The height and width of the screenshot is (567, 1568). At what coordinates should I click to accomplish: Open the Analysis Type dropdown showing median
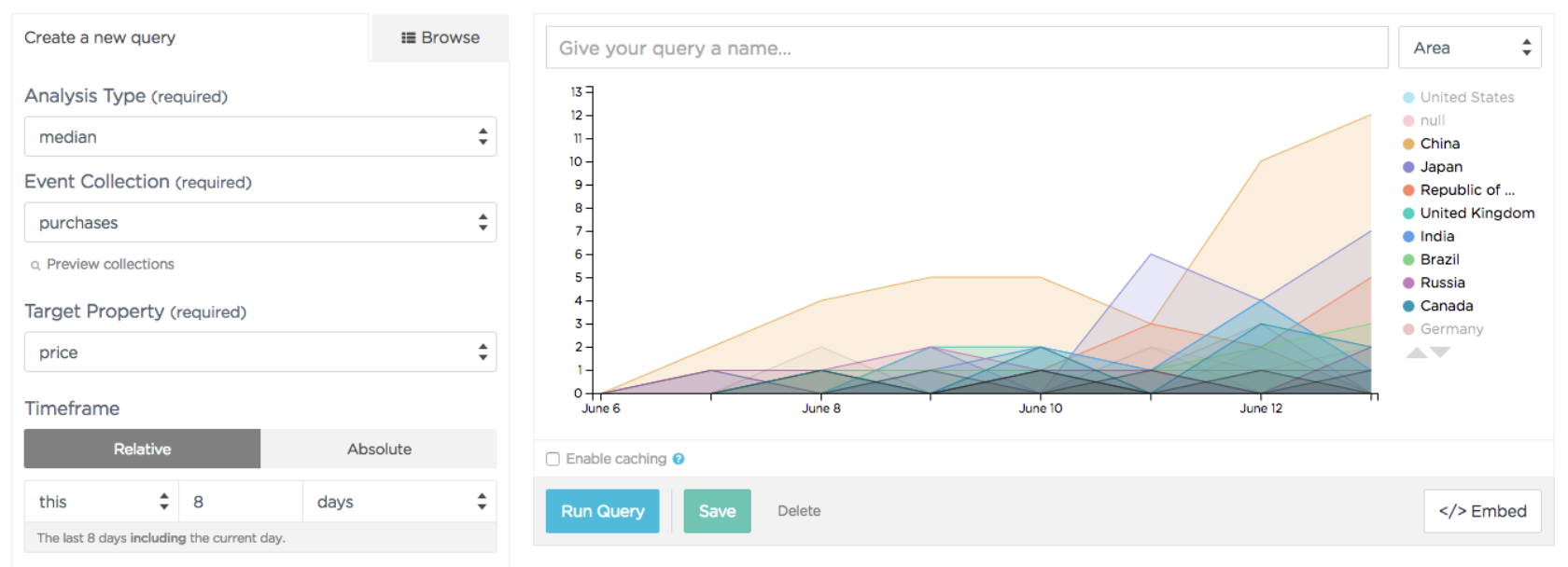point(260,137)
